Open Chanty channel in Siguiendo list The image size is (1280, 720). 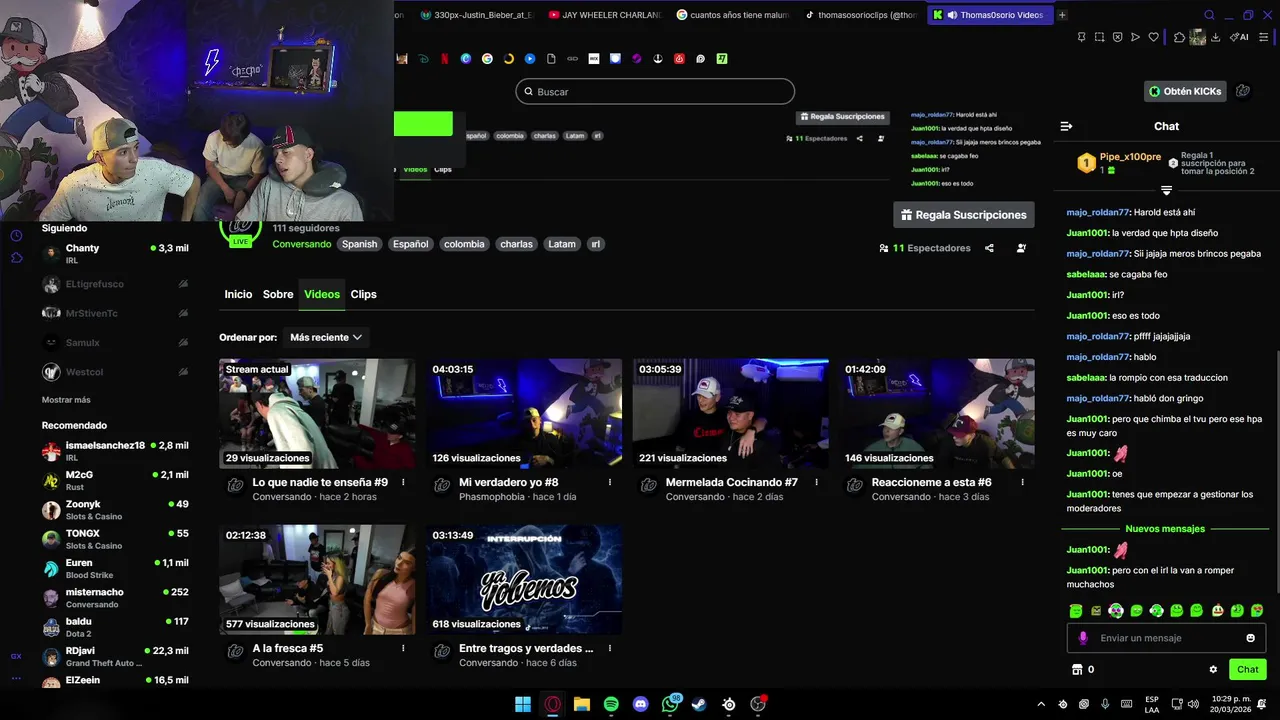coord(115,253)
